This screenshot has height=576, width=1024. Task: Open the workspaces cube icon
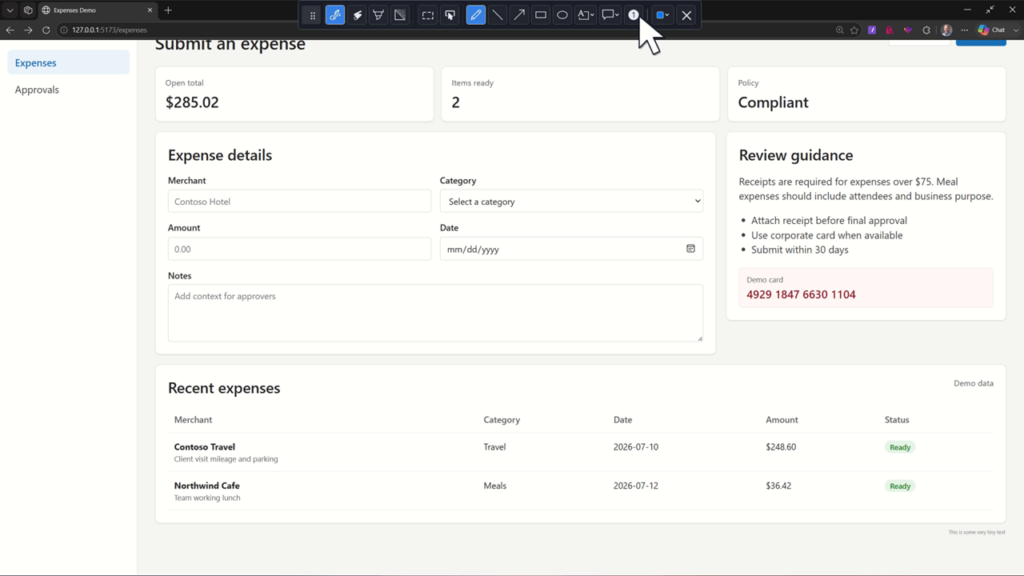click(28, 10)
